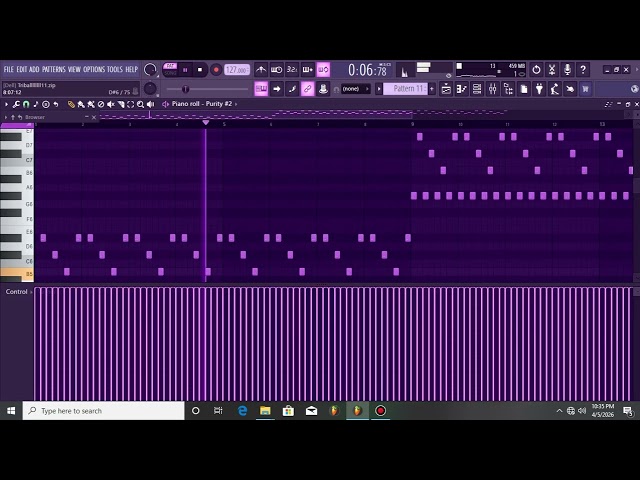The height and width of the screenshot is (480, 640).
Task: Open the audio editor scissors icon
Action: tap(552, 70)
